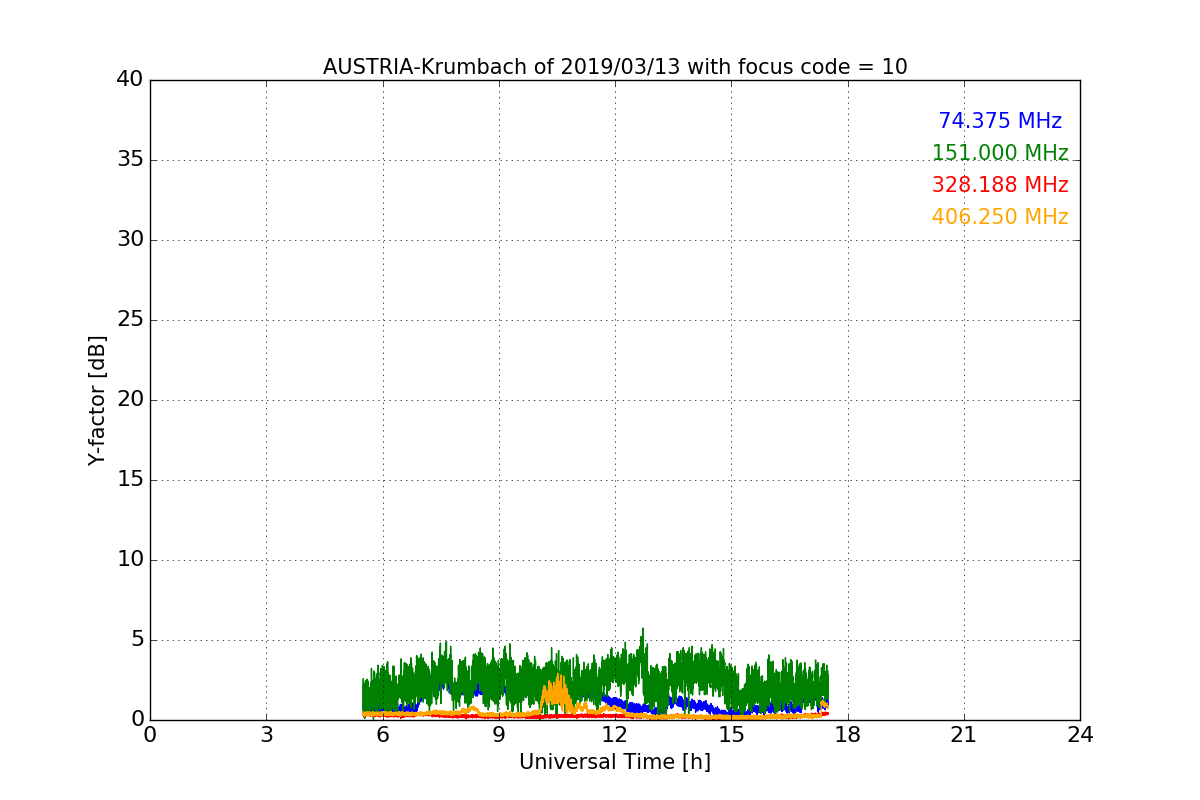
Task: Select the 74.375 MHz legend label
Action: 1000,121
